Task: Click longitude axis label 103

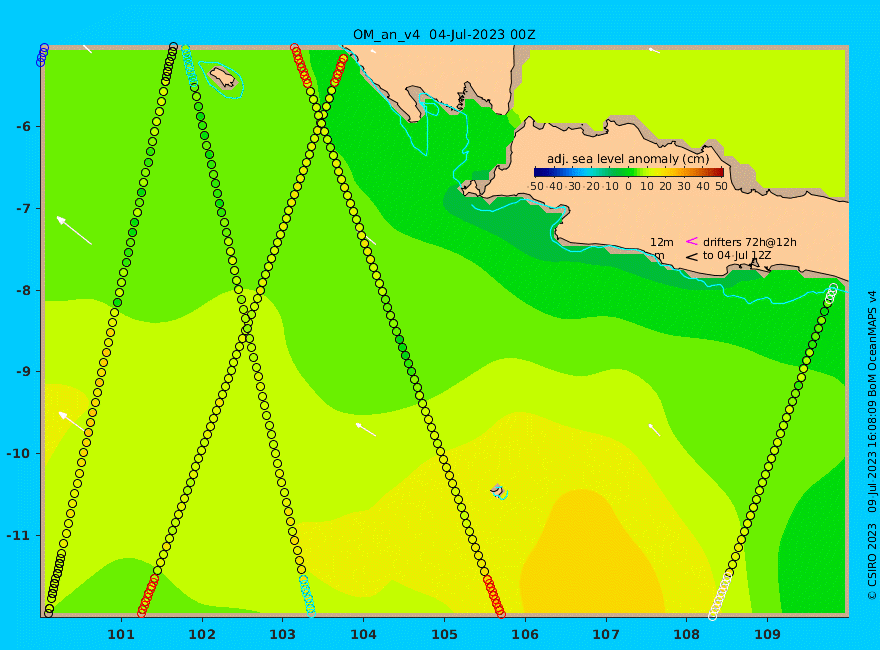Action: click(283, 634)
